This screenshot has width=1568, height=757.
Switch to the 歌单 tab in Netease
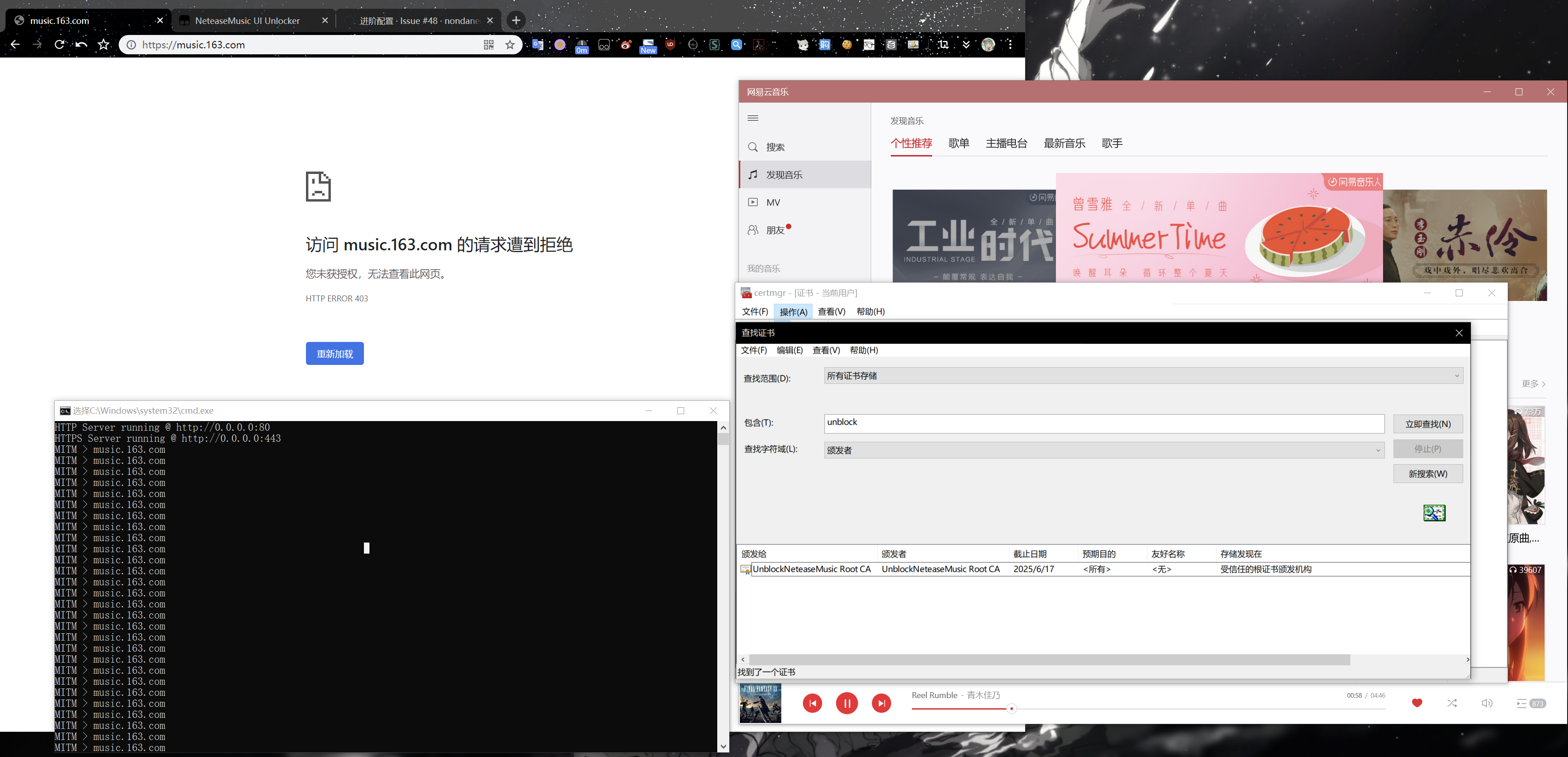click(959, 143)
